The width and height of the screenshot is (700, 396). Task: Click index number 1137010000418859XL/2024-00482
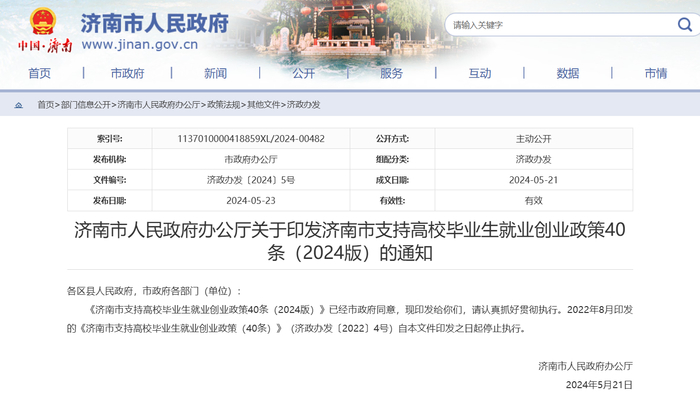pyautogui.click(x=251, y=139)
